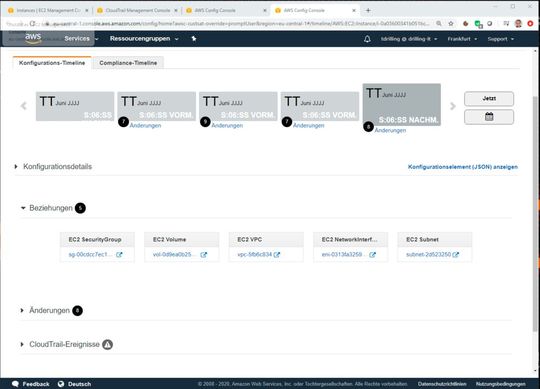
Task: Click the EC2 SecurityGroup card header
Action: tap(97, 239)
